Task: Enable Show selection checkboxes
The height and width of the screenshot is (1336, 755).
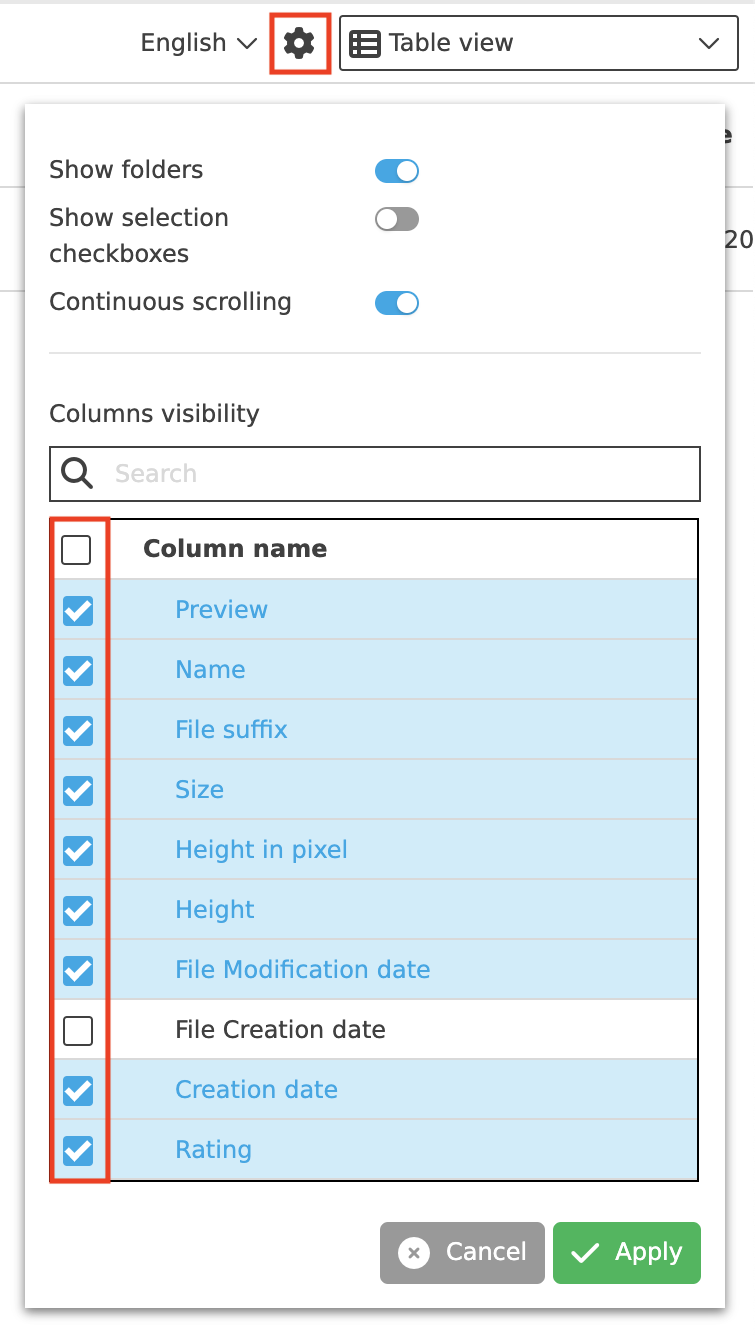Action: click(396, 218)
